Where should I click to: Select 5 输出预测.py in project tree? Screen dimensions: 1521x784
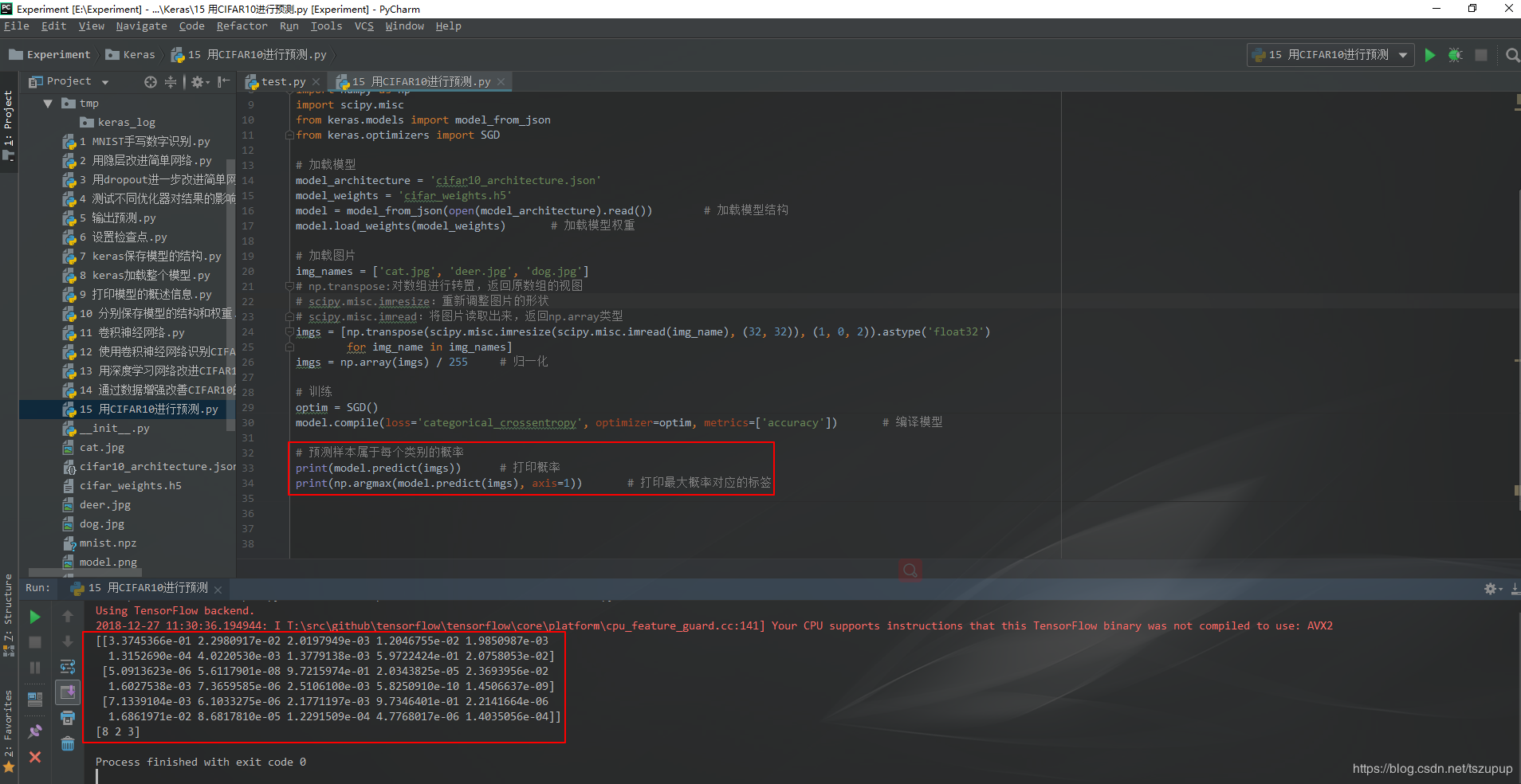109,218
